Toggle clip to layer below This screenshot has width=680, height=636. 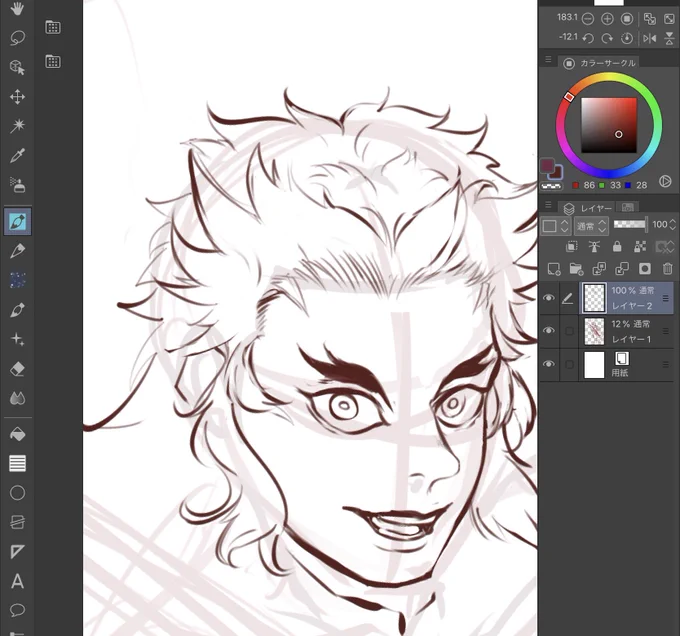click(x=572, y=247)
